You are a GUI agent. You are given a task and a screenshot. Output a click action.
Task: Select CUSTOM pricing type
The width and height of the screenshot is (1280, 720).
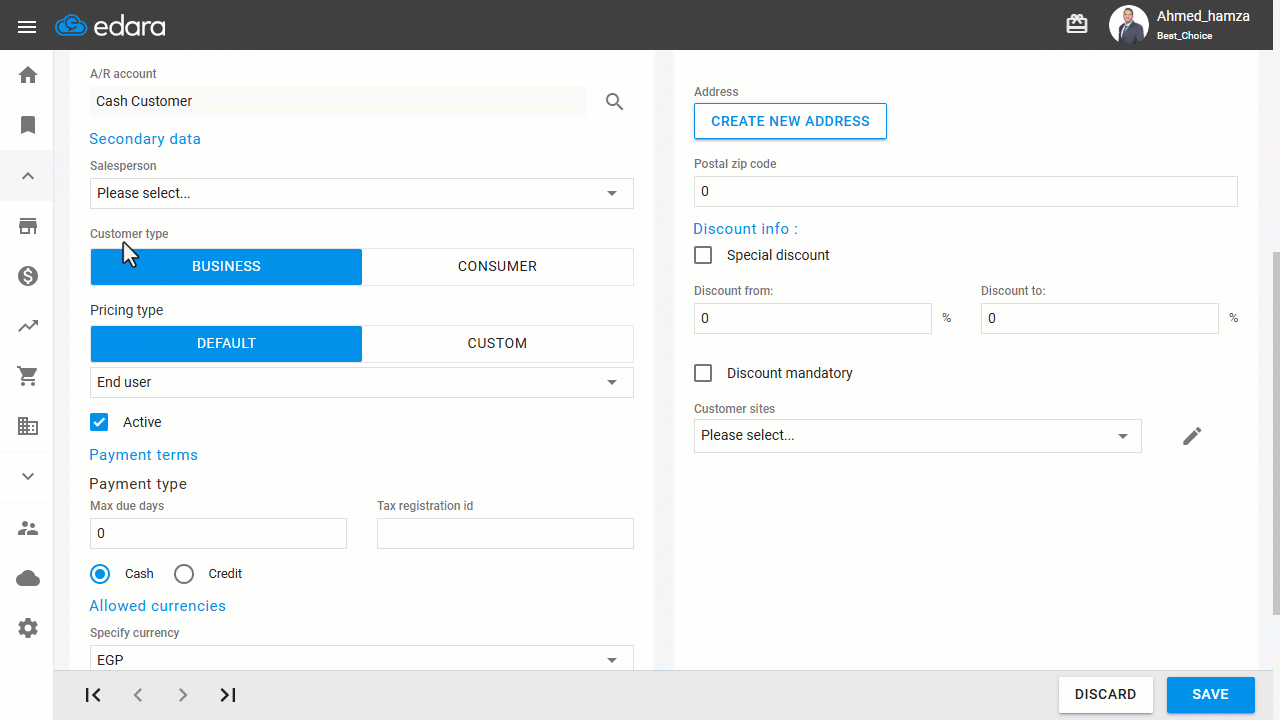497,343
